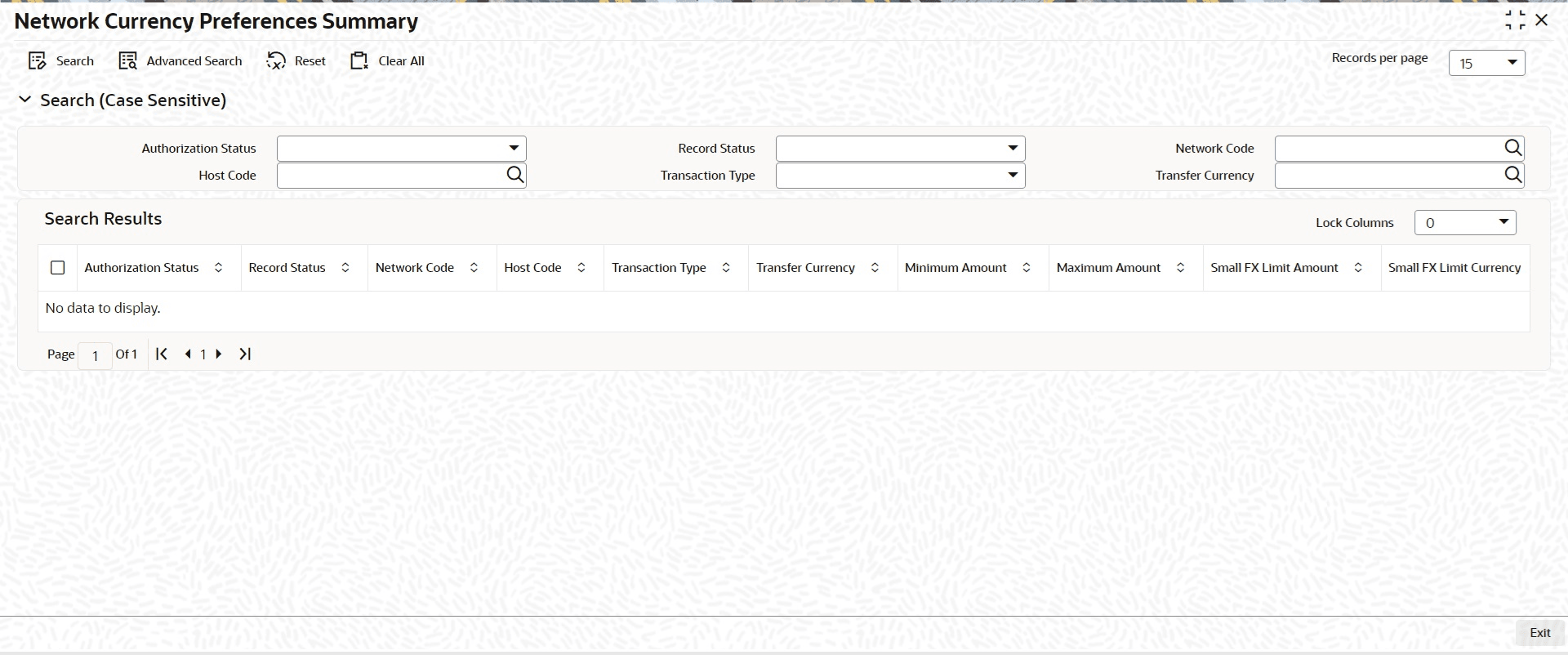The width and height of the screenshot is (1568, 655).
Task: Sort by Network Code column
Action: 474,268
